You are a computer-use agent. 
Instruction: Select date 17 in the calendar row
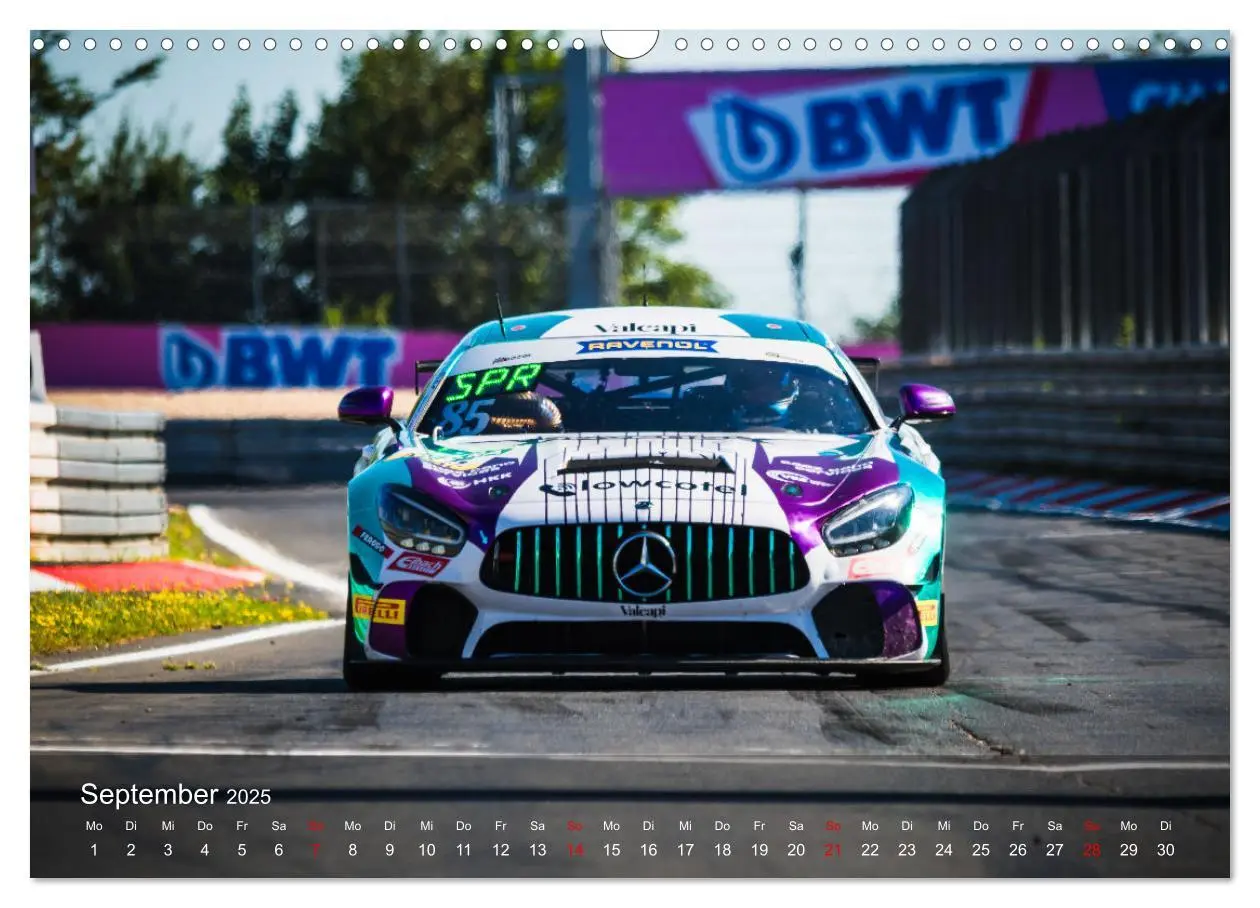686,850
